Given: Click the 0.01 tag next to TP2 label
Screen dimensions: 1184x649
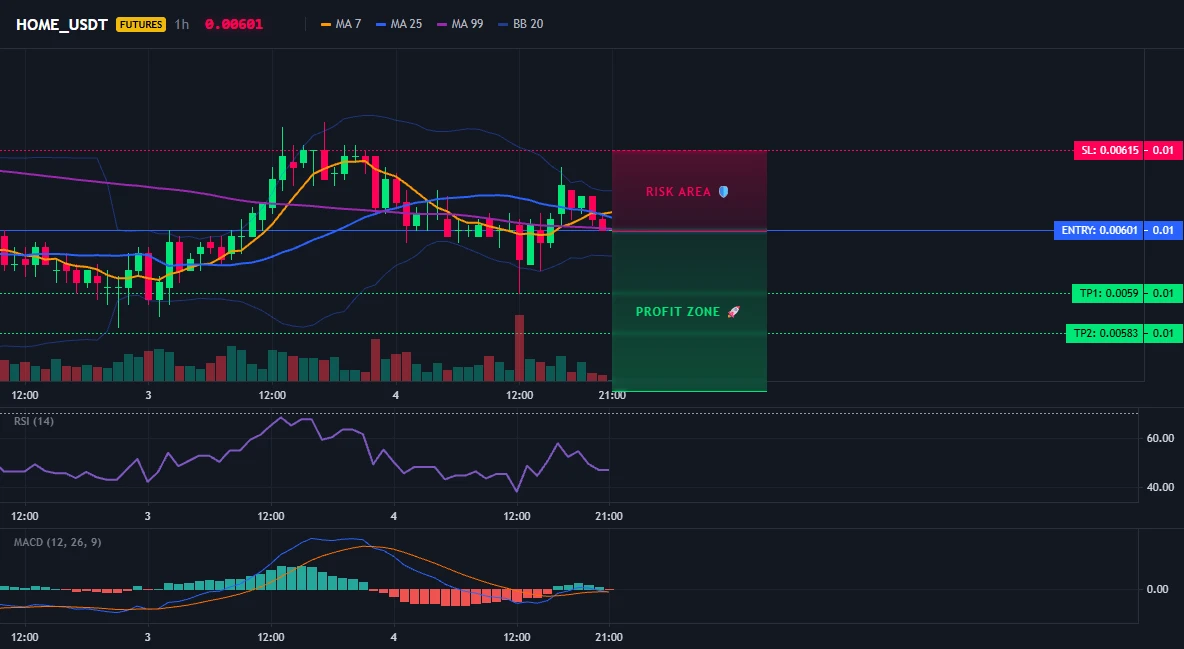Looking at the screenshot, I should [1163, 333].
